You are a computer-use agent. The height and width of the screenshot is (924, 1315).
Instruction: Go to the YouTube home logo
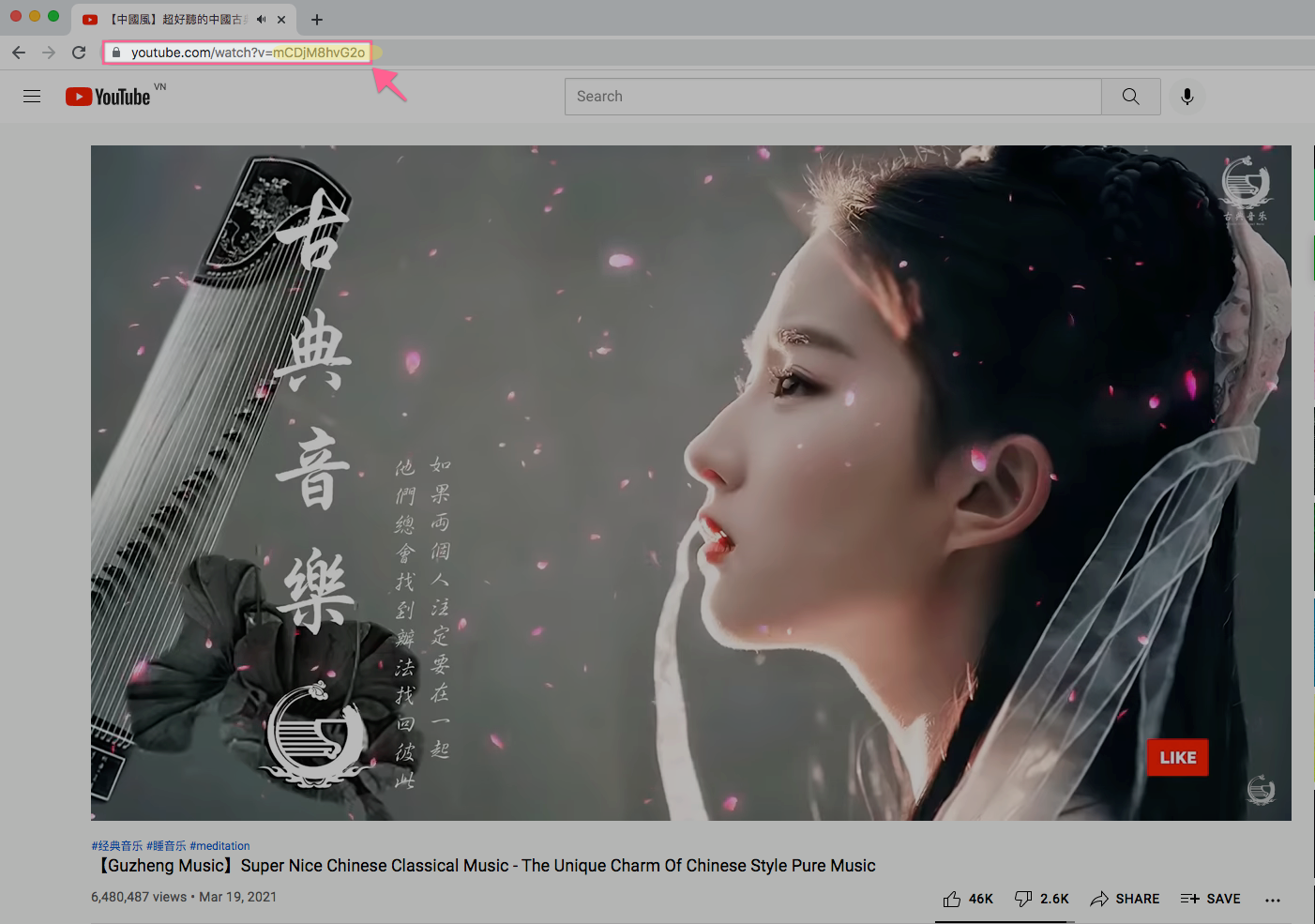click(108, 97)
